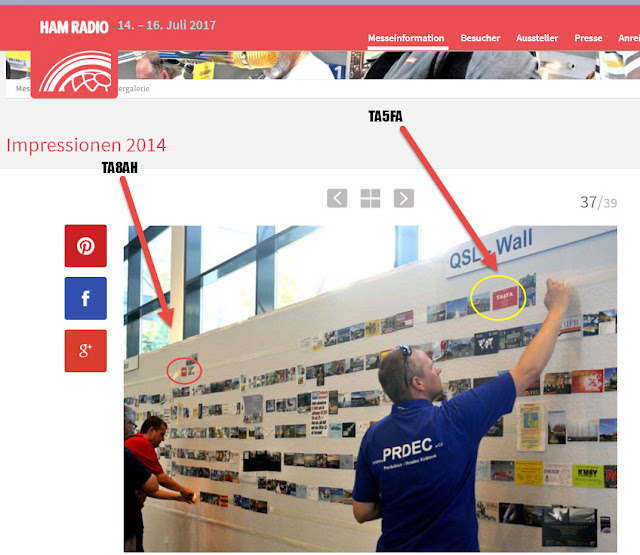Click the yellow-circled TA5FA card
Viewport: 640px width, 555px height.
pos(505,297)
